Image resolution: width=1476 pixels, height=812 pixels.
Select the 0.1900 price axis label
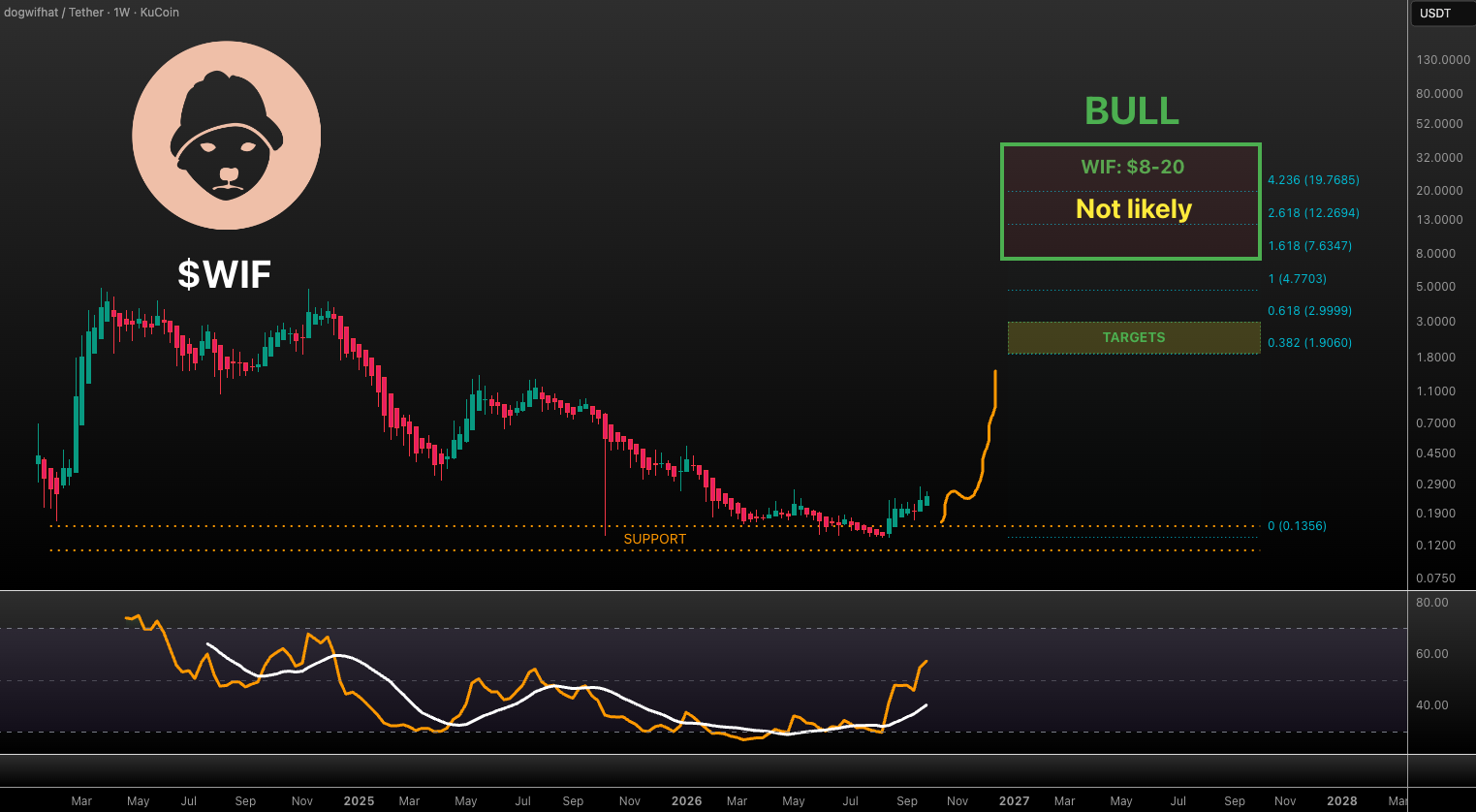[x=1435, y=514]
